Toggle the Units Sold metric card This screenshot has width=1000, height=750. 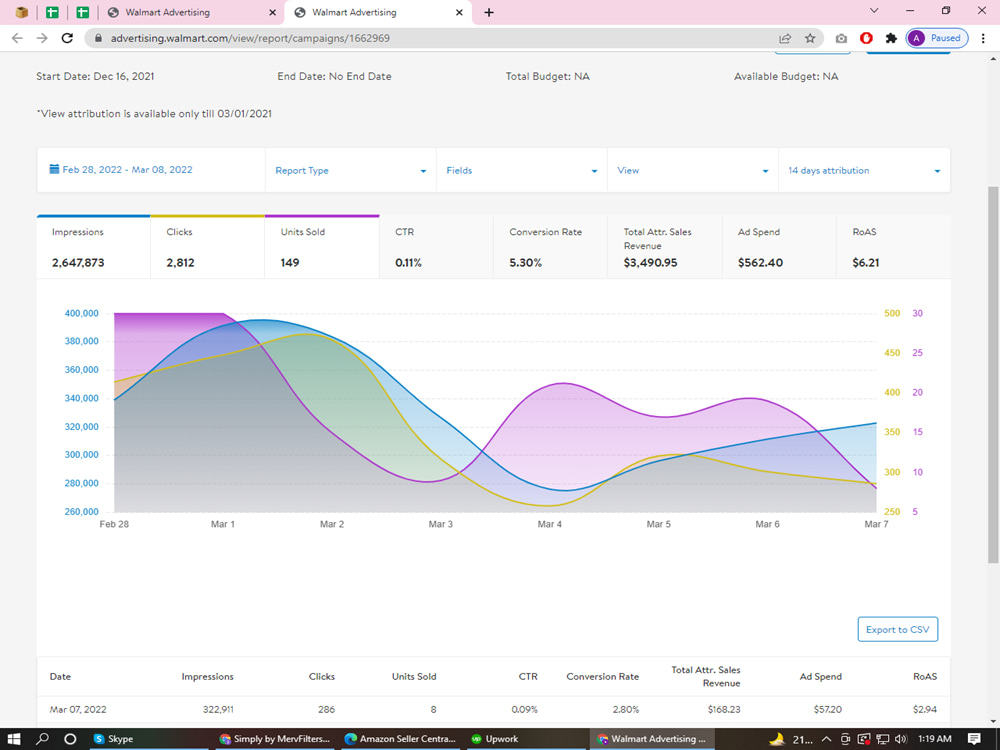pos(321,247)
